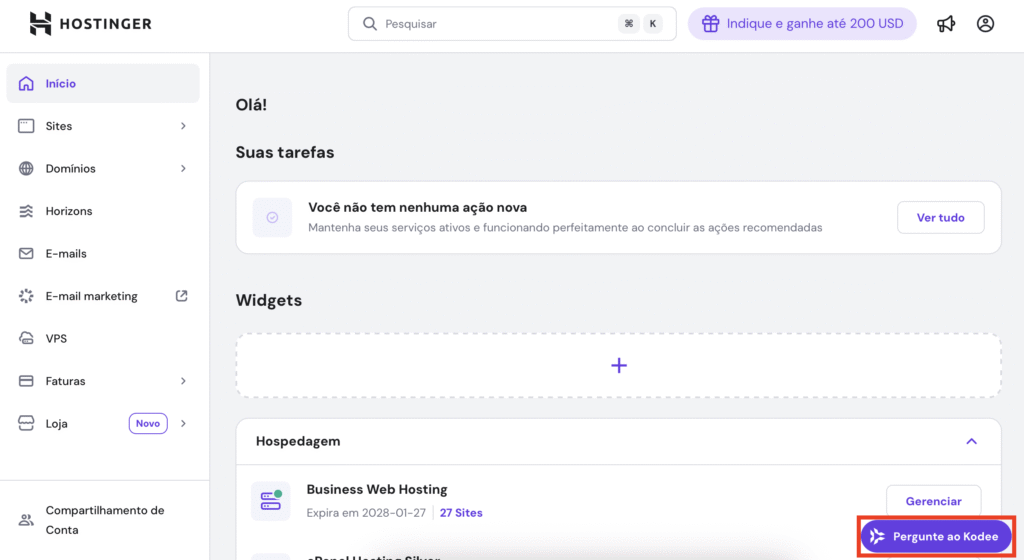Image resolution: width=1024 pixels, height=560 pixels.
Task: Click the external link icon beside E-mail marketing
Action: pos(182,296)
